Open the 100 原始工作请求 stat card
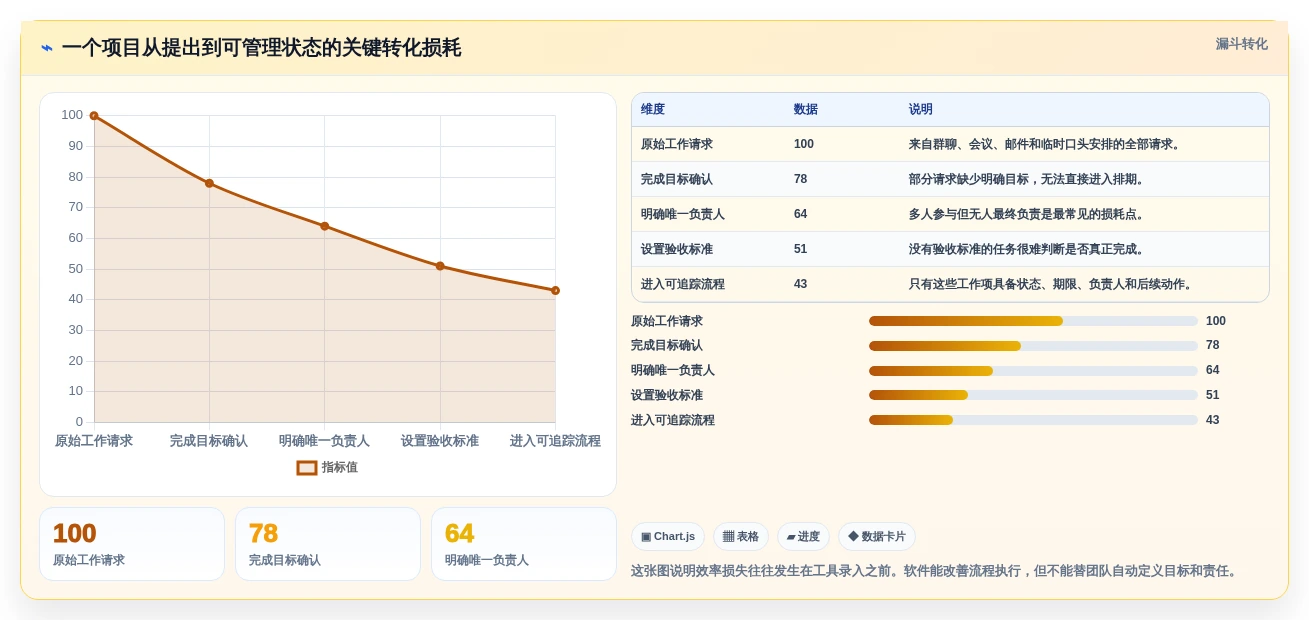Image resolution: width=1309 pixels, height=620 pixels. 132,544
